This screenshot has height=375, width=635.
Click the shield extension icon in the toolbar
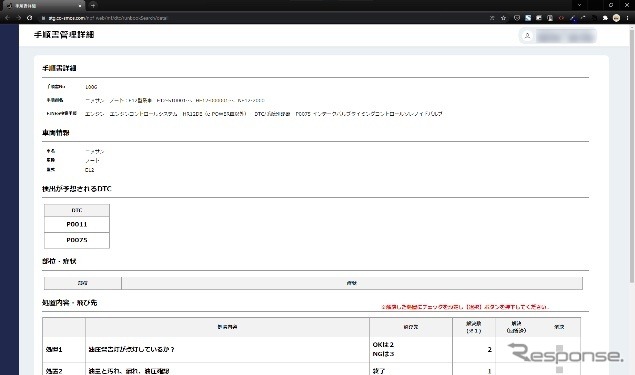517,18
